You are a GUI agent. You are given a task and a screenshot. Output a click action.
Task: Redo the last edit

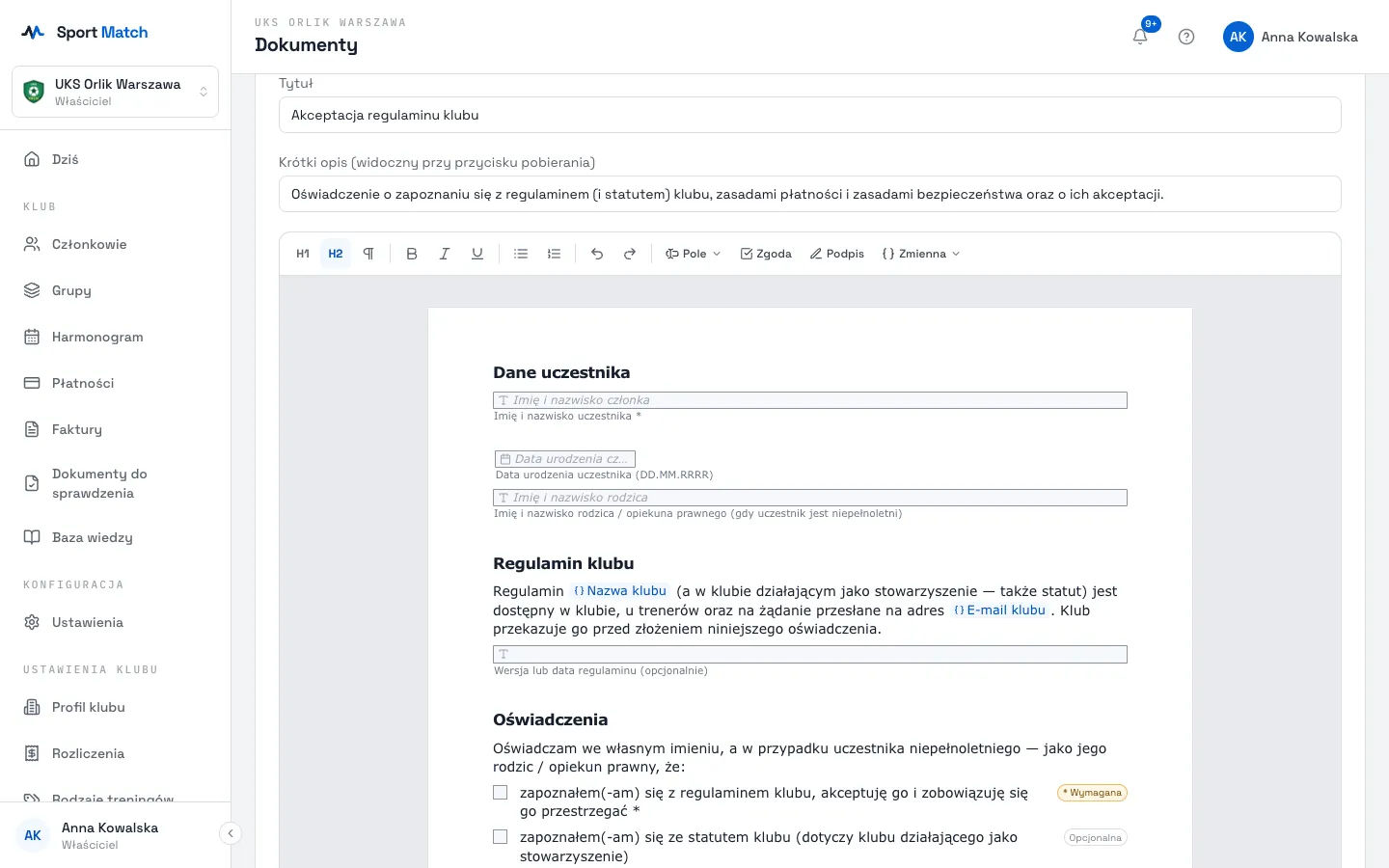click(630, 254)
